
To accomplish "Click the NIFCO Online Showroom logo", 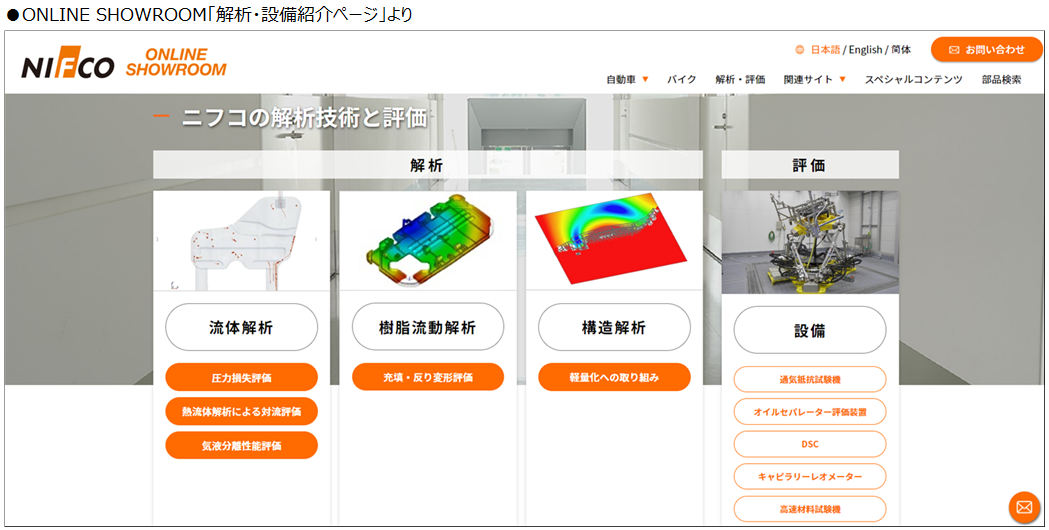I will (124, 63).
